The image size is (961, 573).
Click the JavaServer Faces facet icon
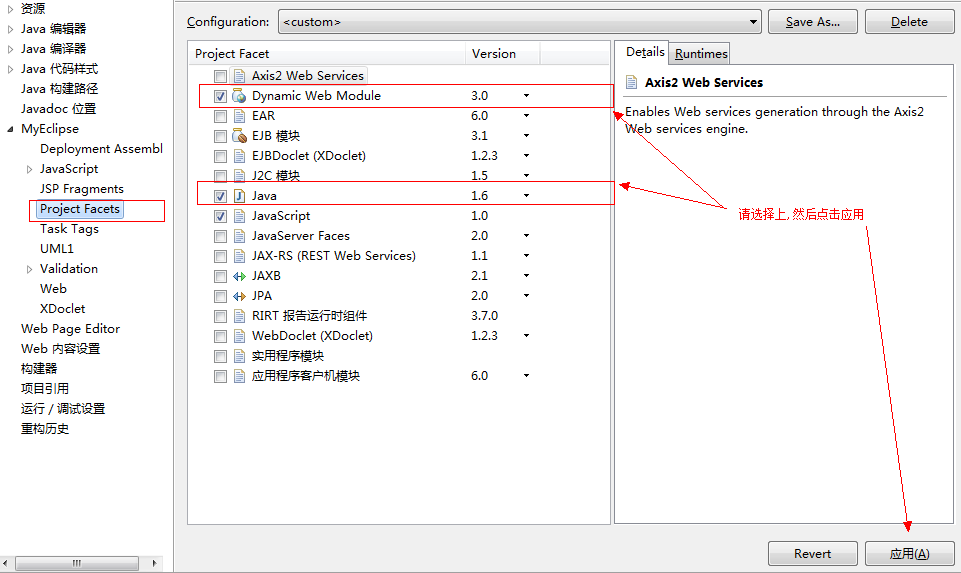pyautogui.click(x=239, y=236)
